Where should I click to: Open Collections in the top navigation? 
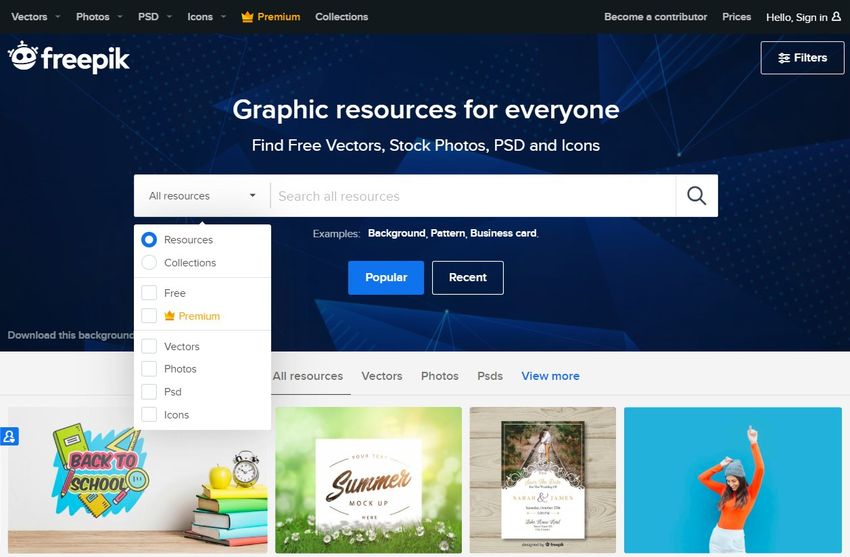click(342, 17)
